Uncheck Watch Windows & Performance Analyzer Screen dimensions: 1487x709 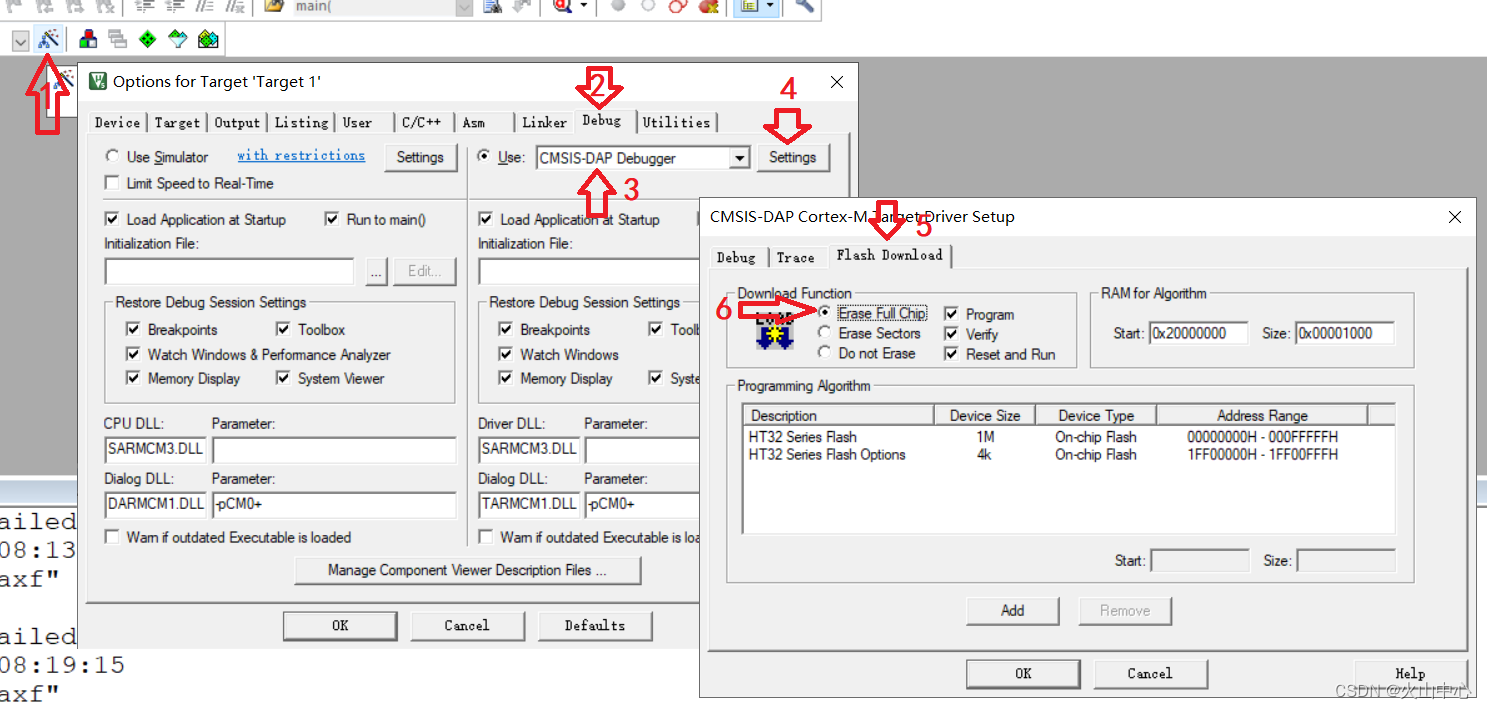click(x=133, y=355)
